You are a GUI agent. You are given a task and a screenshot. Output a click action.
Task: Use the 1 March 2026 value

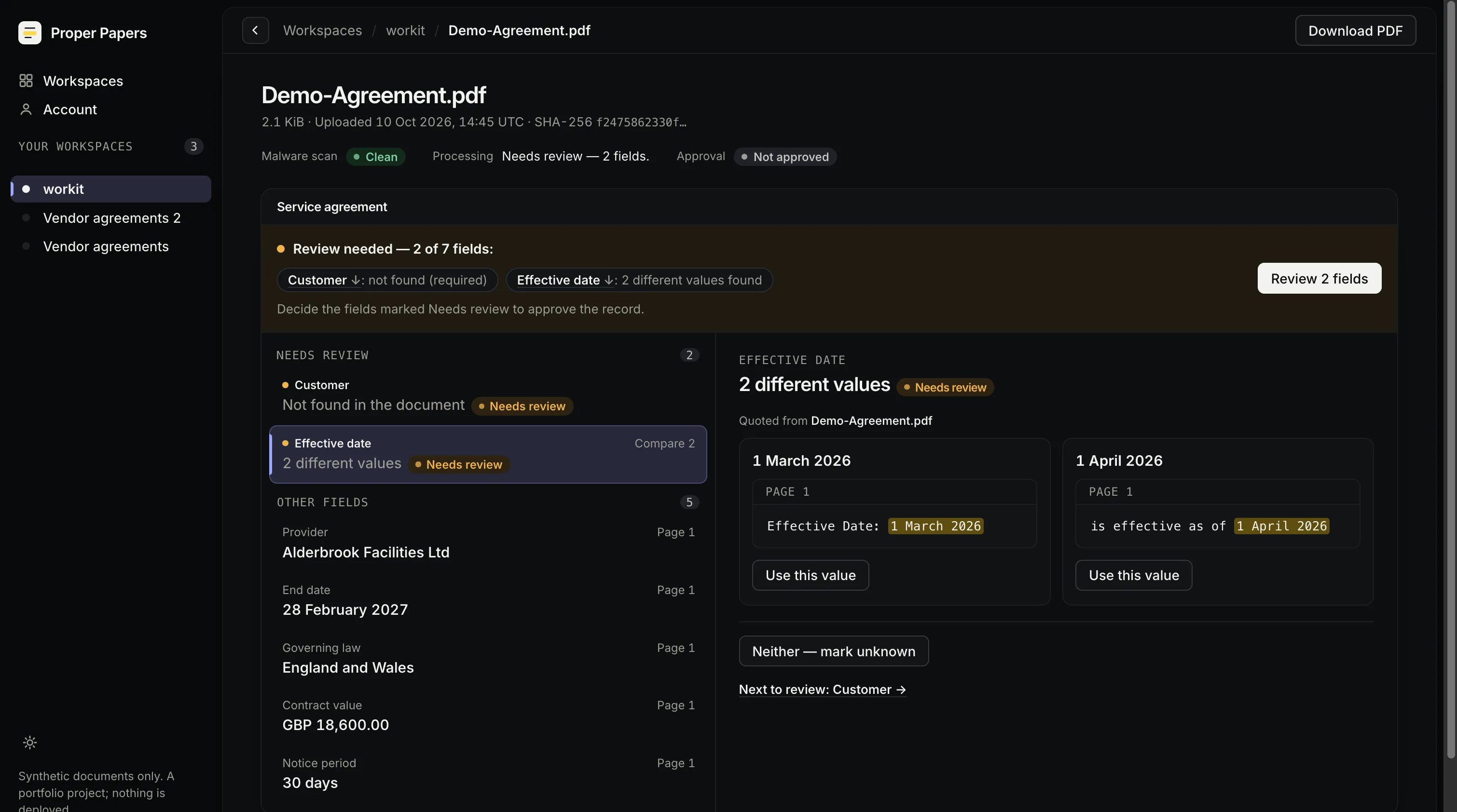pyautogui.click(x=811, y=575)
